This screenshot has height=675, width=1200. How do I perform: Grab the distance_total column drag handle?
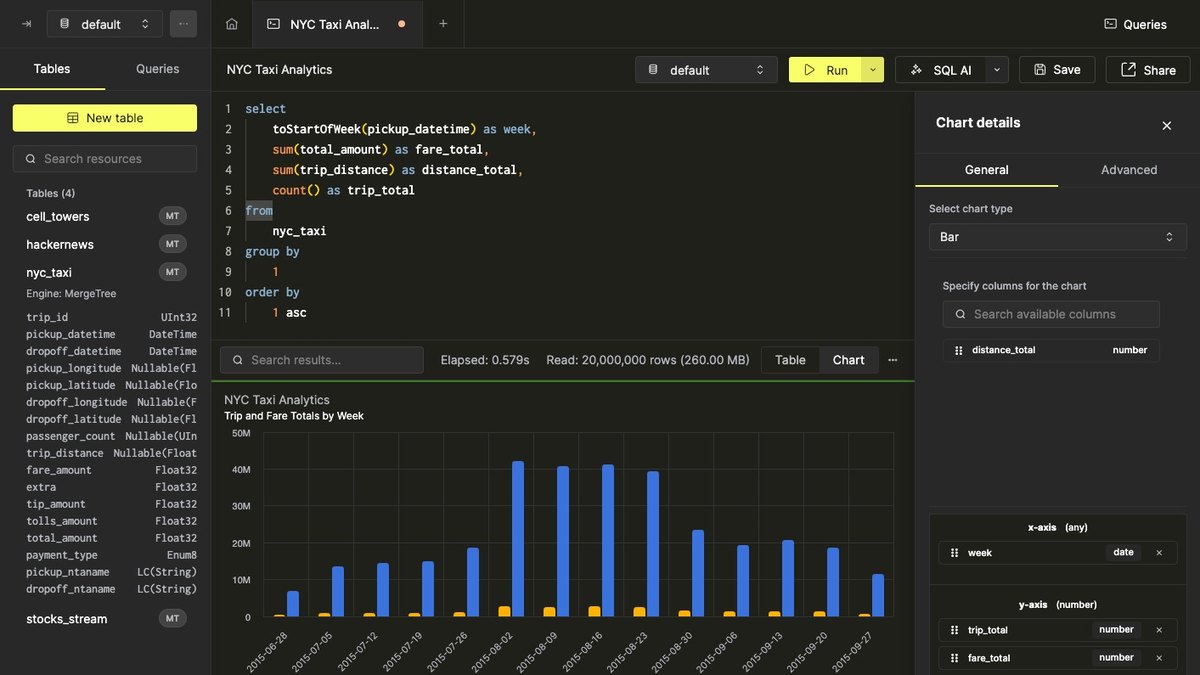click(958, 350)
